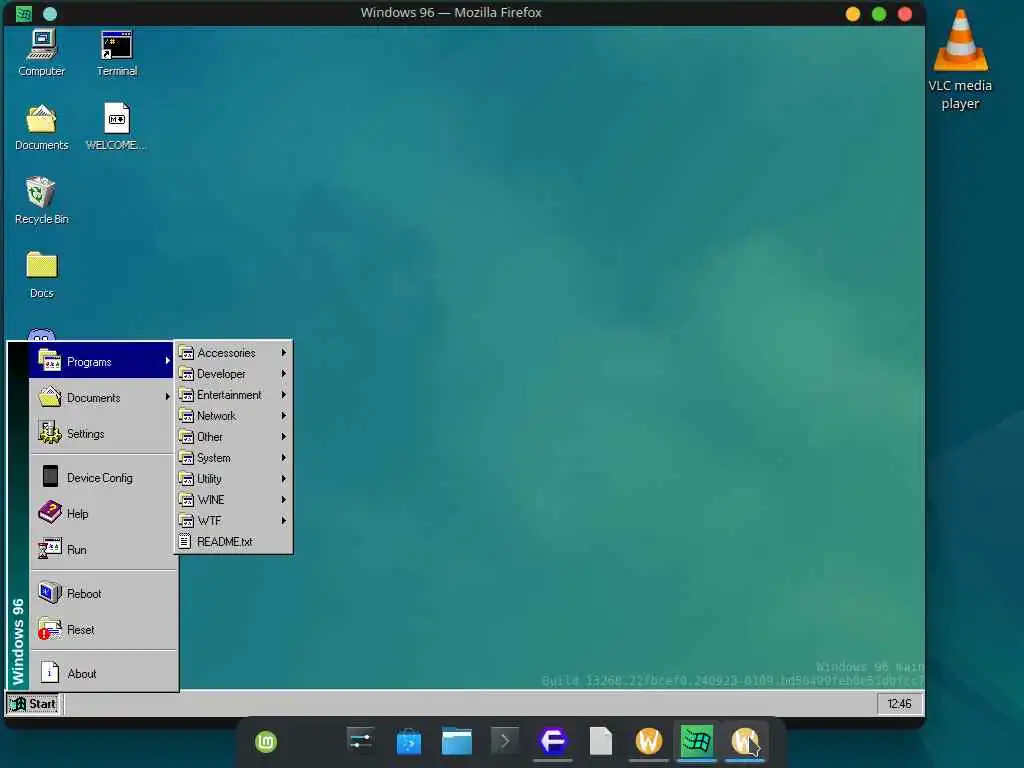1024x768 pixels.
Task: Expand the Other submenu arrow
Action: click(x=283, y=436)
